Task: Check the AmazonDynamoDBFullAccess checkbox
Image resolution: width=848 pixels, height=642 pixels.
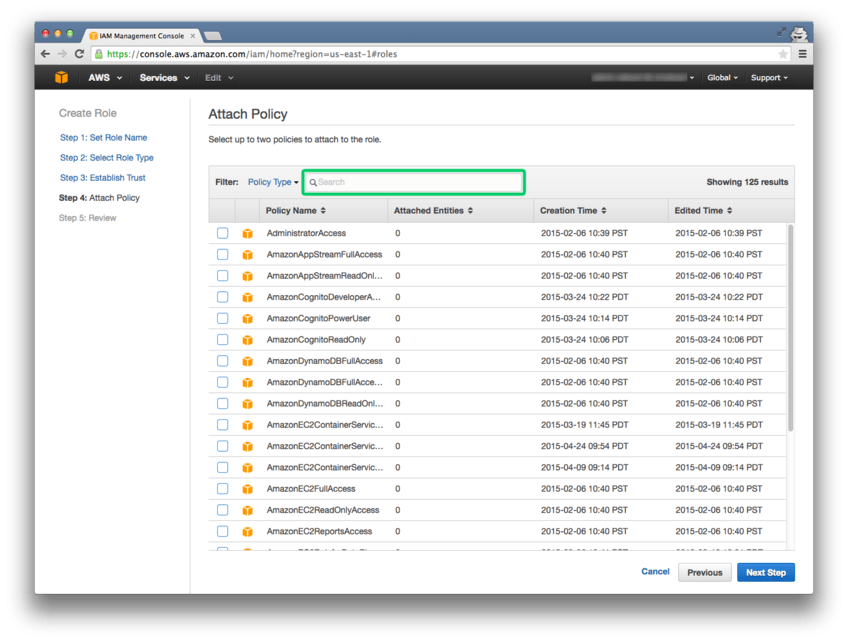Action: 222,361
